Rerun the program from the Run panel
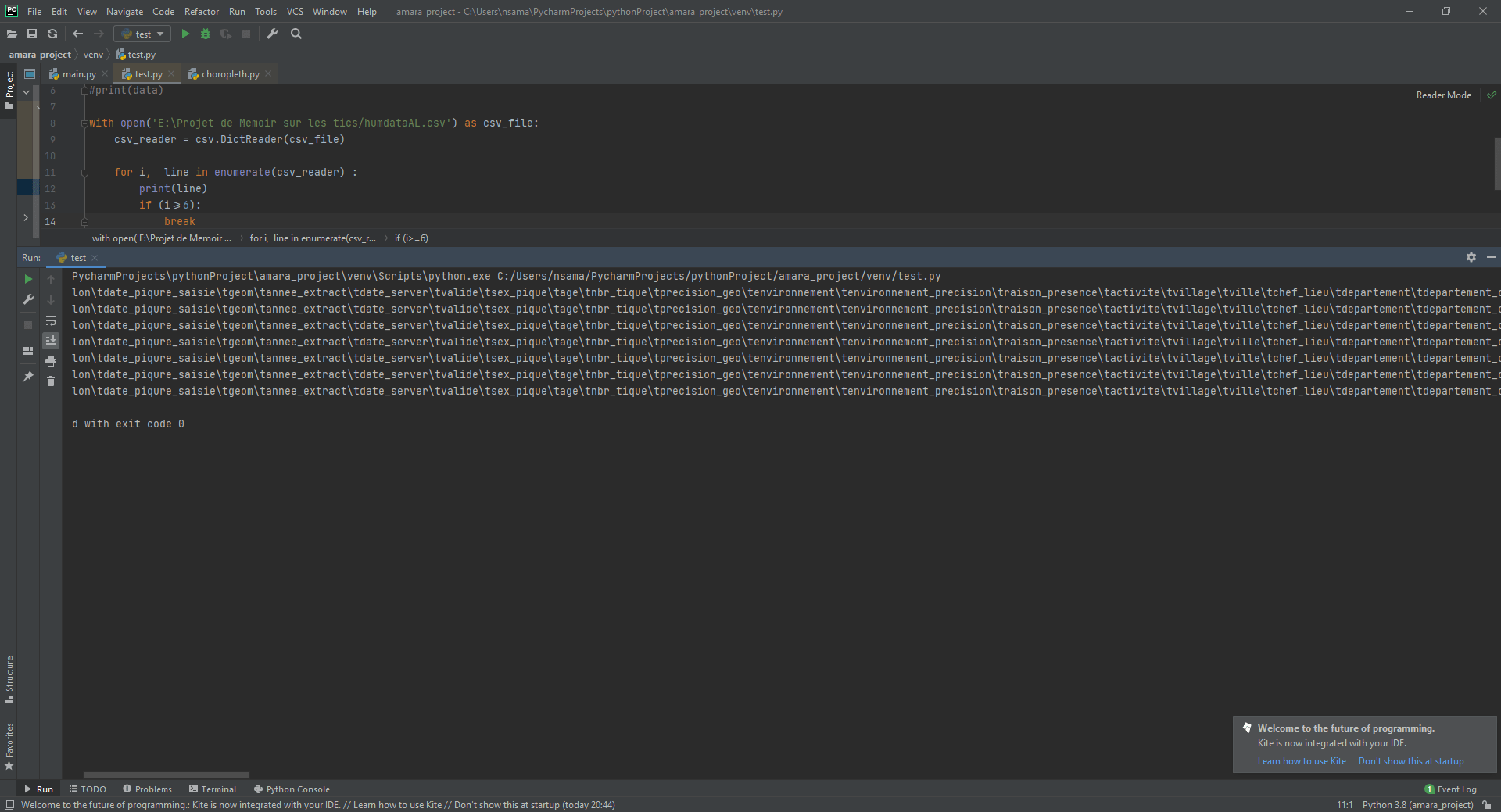Image resolution: width=1501 pixels, height=812 pixels. click(28, 278)
